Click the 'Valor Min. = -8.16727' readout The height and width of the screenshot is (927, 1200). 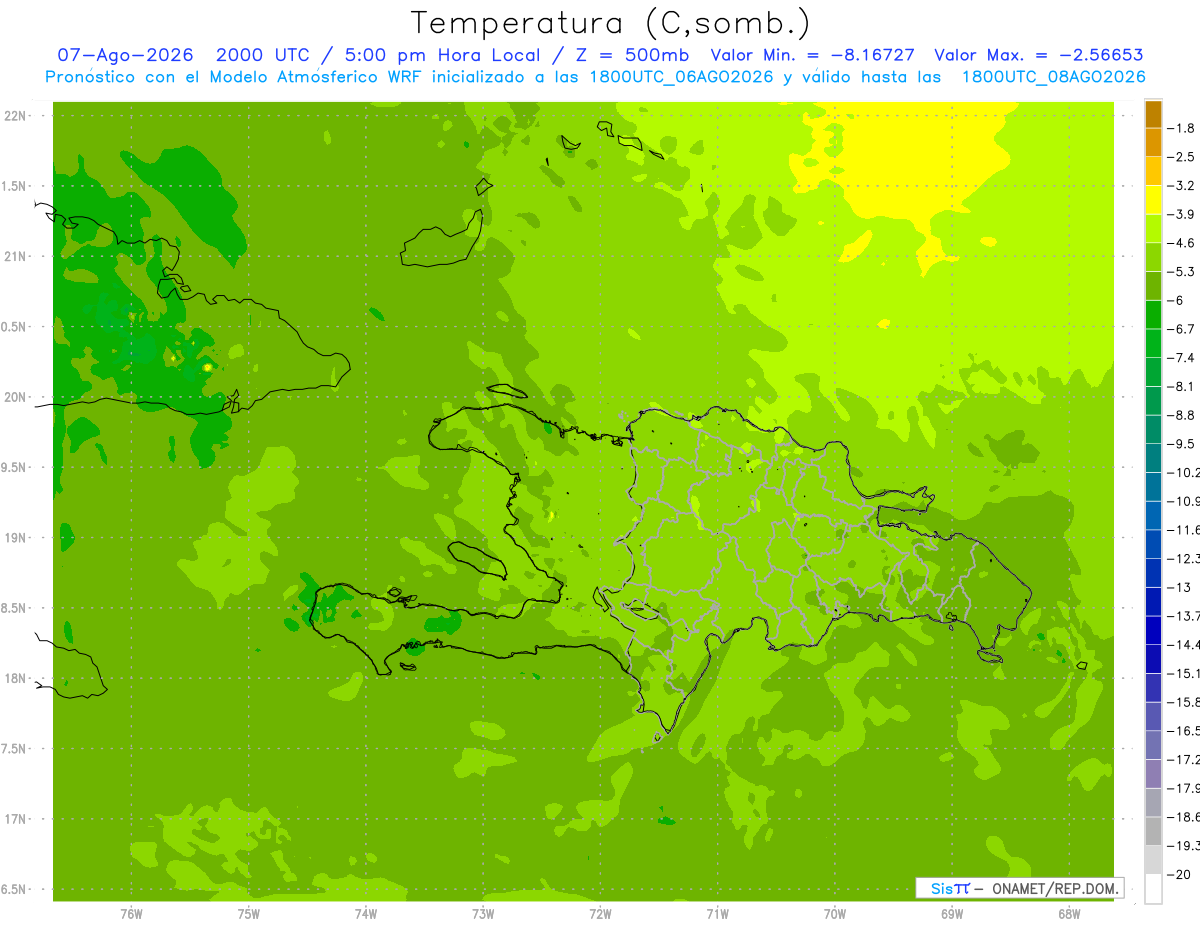[812, 55]
